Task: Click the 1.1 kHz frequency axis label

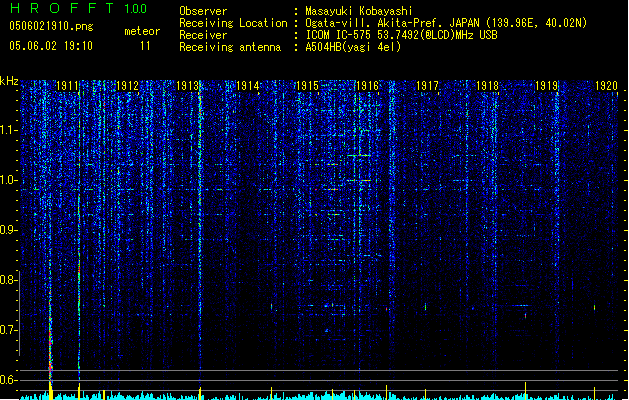Action: (x=8, y=130)
